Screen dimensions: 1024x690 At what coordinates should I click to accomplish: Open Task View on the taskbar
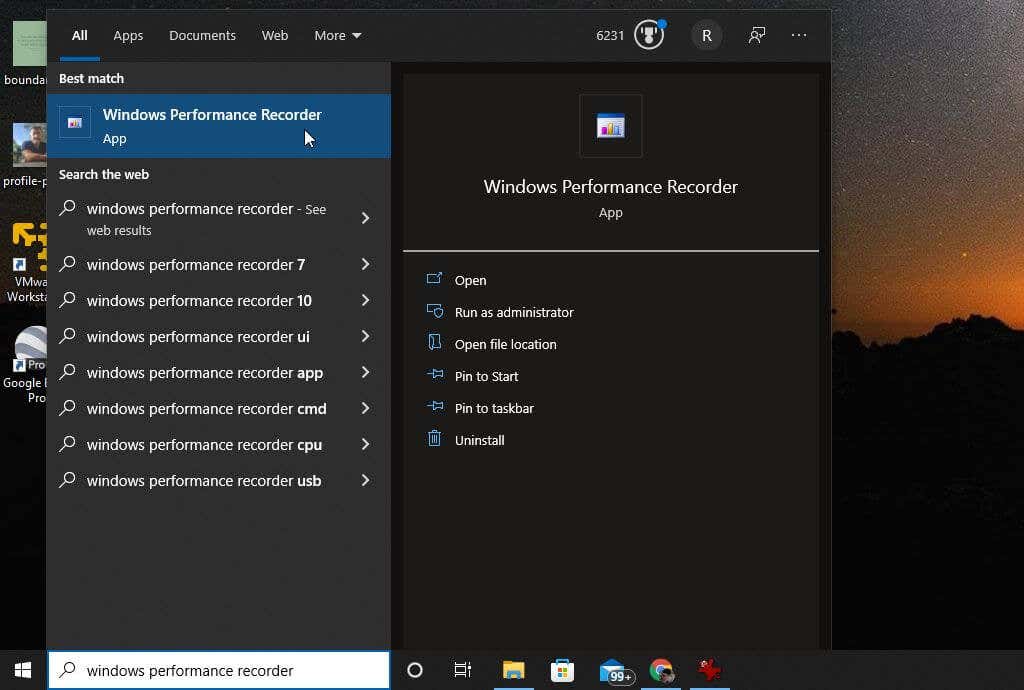pyautogui.click(x=462, y=670)
